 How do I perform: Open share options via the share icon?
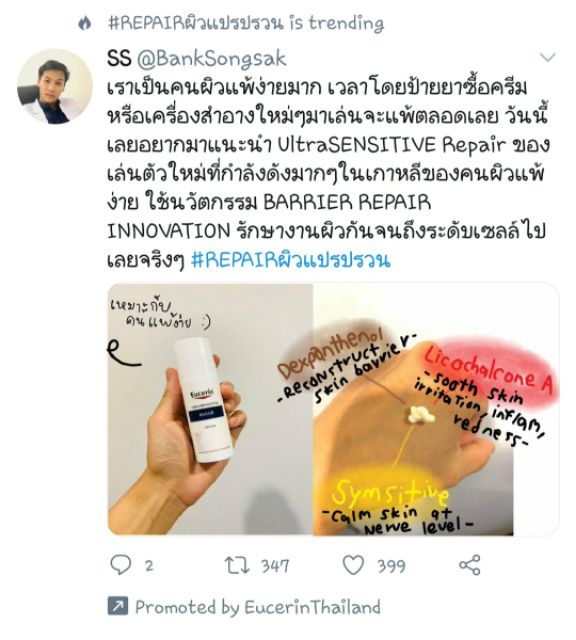click(470, 565)
